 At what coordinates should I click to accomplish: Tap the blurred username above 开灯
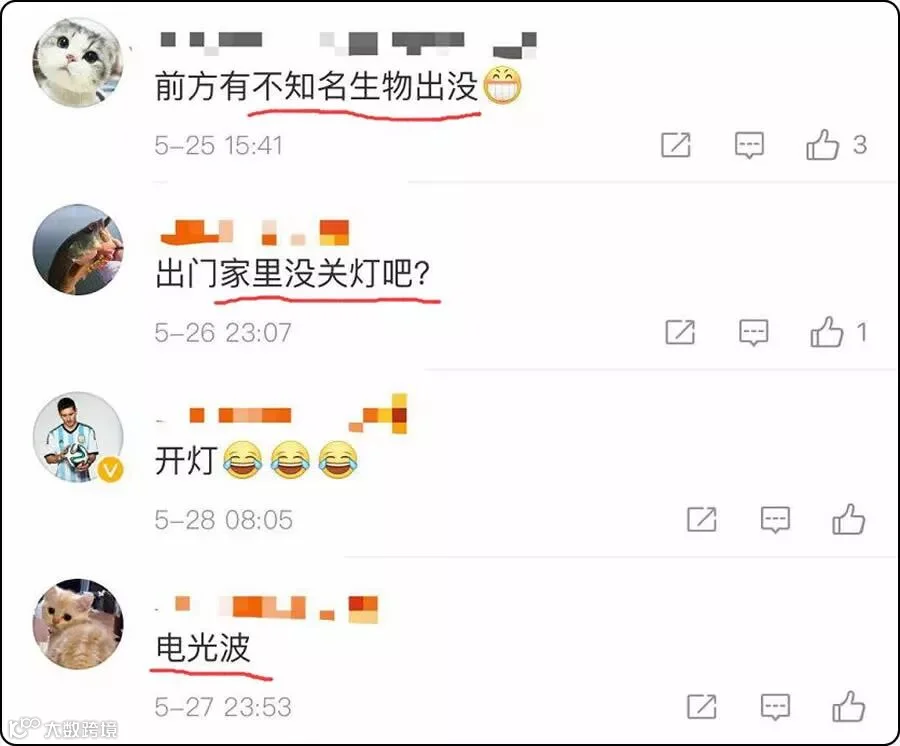tap(281, 414)
